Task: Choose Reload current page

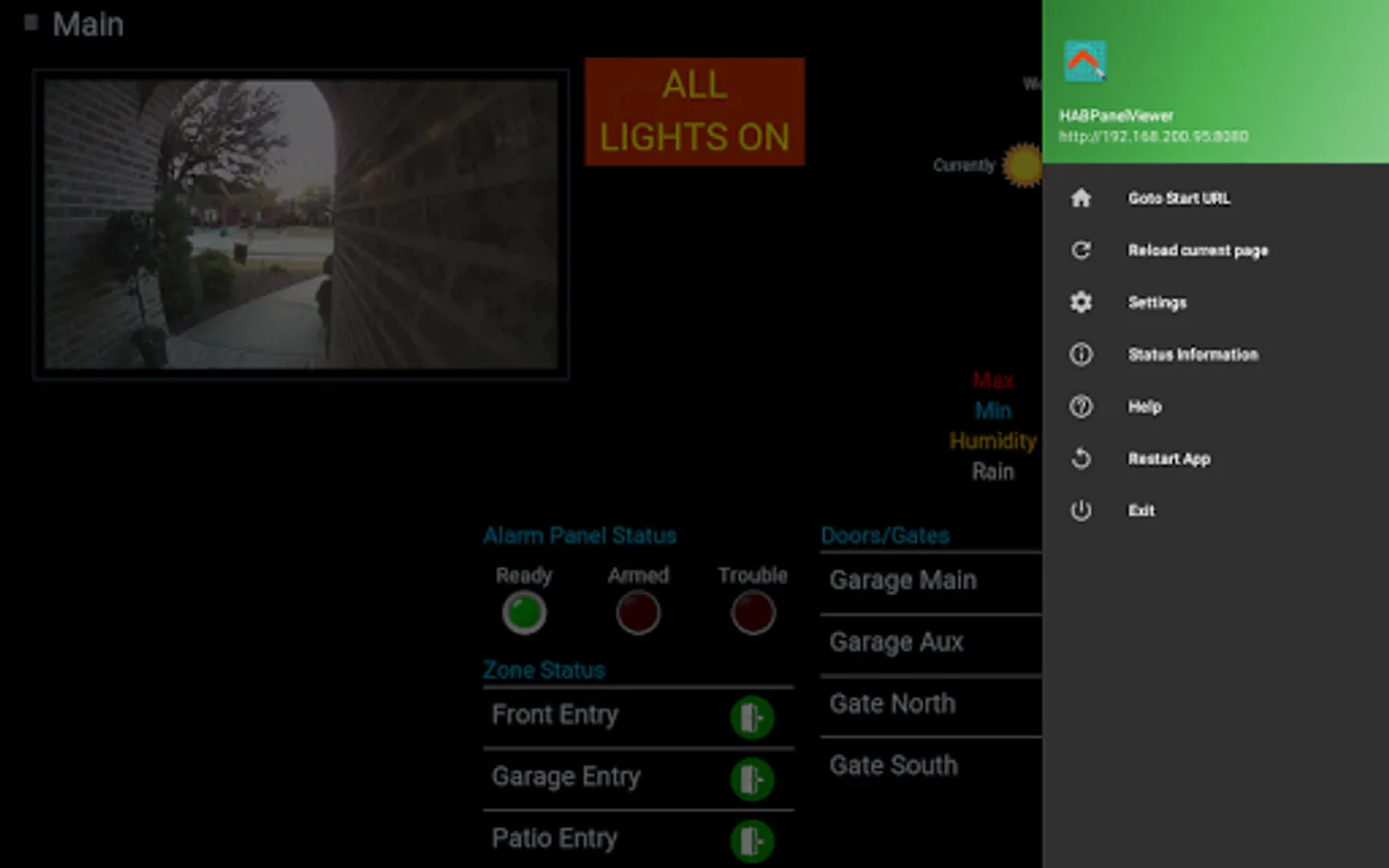Action: pos(1215,250)
